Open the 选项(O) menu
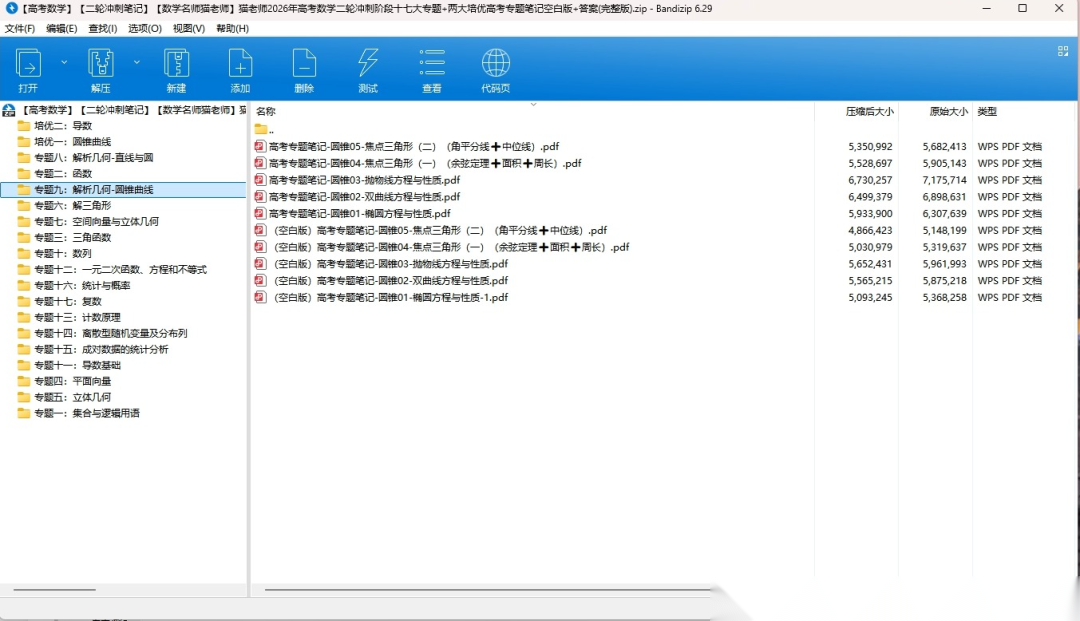Viewport: 1080px width, 621px height. click(145, 28)
